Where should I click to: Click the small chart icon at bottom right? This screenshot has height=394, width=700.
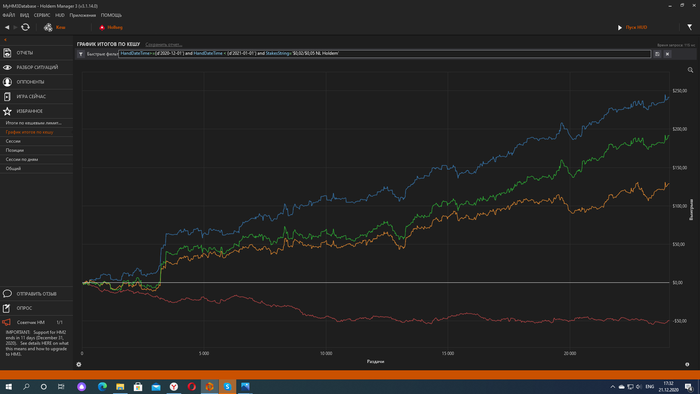tap(687, 365)
